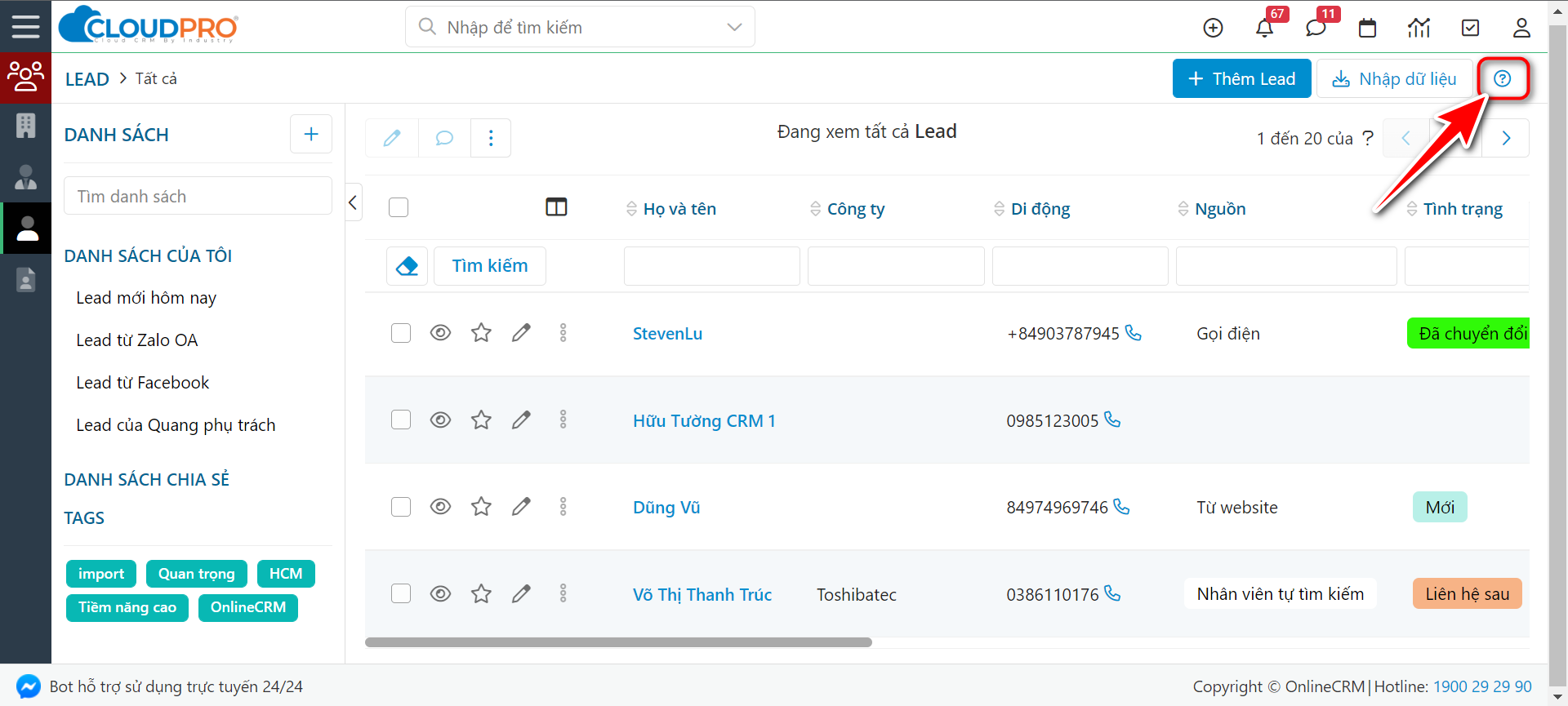Image resolution: width=1568 pixels, height=706 pixels.
Task: Open the StevenLu lead record
Action: pos(667,334)
